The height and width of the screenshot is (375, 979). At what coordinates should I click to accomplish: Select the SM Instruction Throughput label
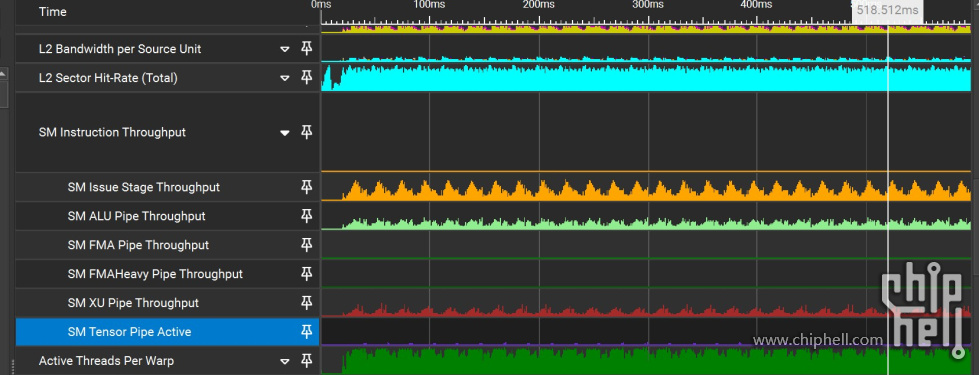112,132
